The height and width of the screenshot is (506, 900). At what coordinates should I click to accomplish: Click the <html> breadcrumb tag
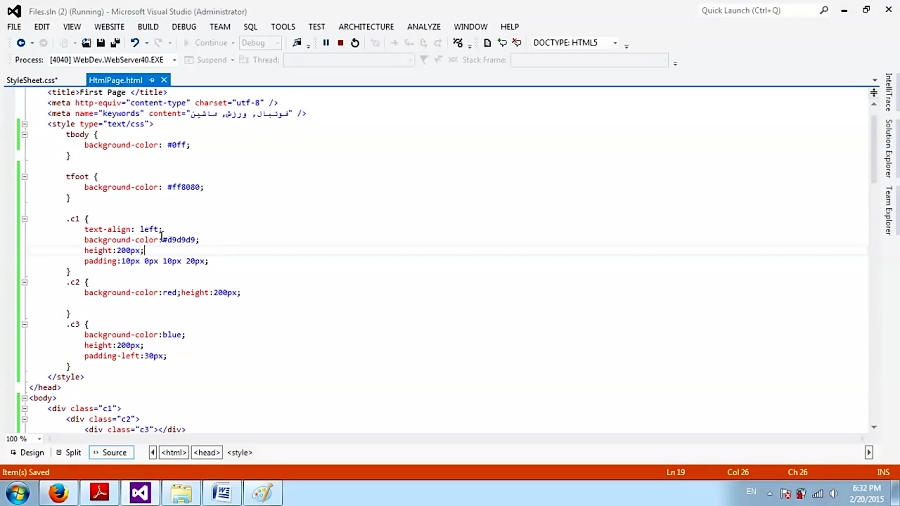click(x=173, y=453)
